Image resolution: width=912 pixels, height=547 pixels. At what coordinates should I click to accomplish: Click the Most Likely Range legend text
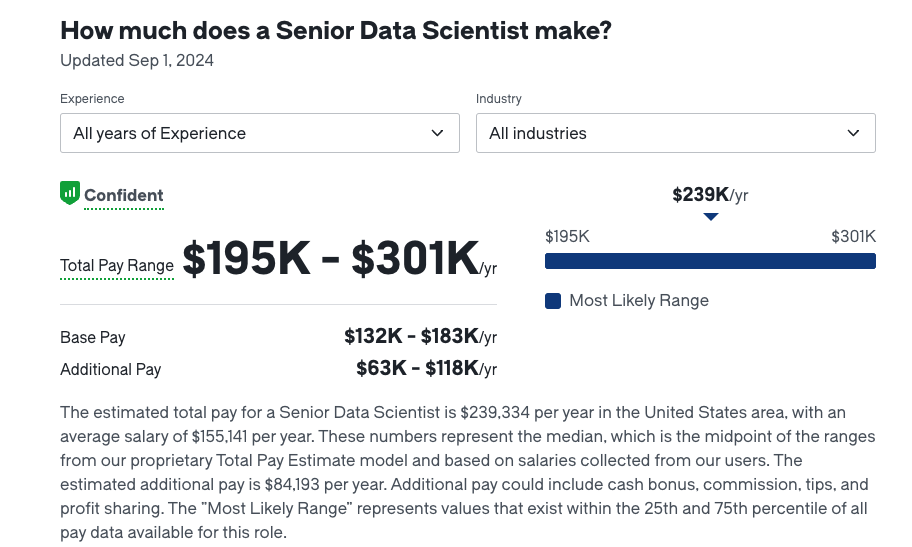coord(639,301)
